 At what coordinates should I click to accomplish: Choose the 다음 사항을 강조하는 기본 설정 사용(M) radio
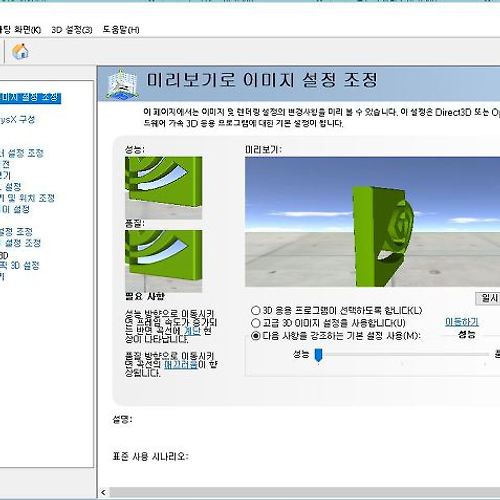click(x=255, y=336)
